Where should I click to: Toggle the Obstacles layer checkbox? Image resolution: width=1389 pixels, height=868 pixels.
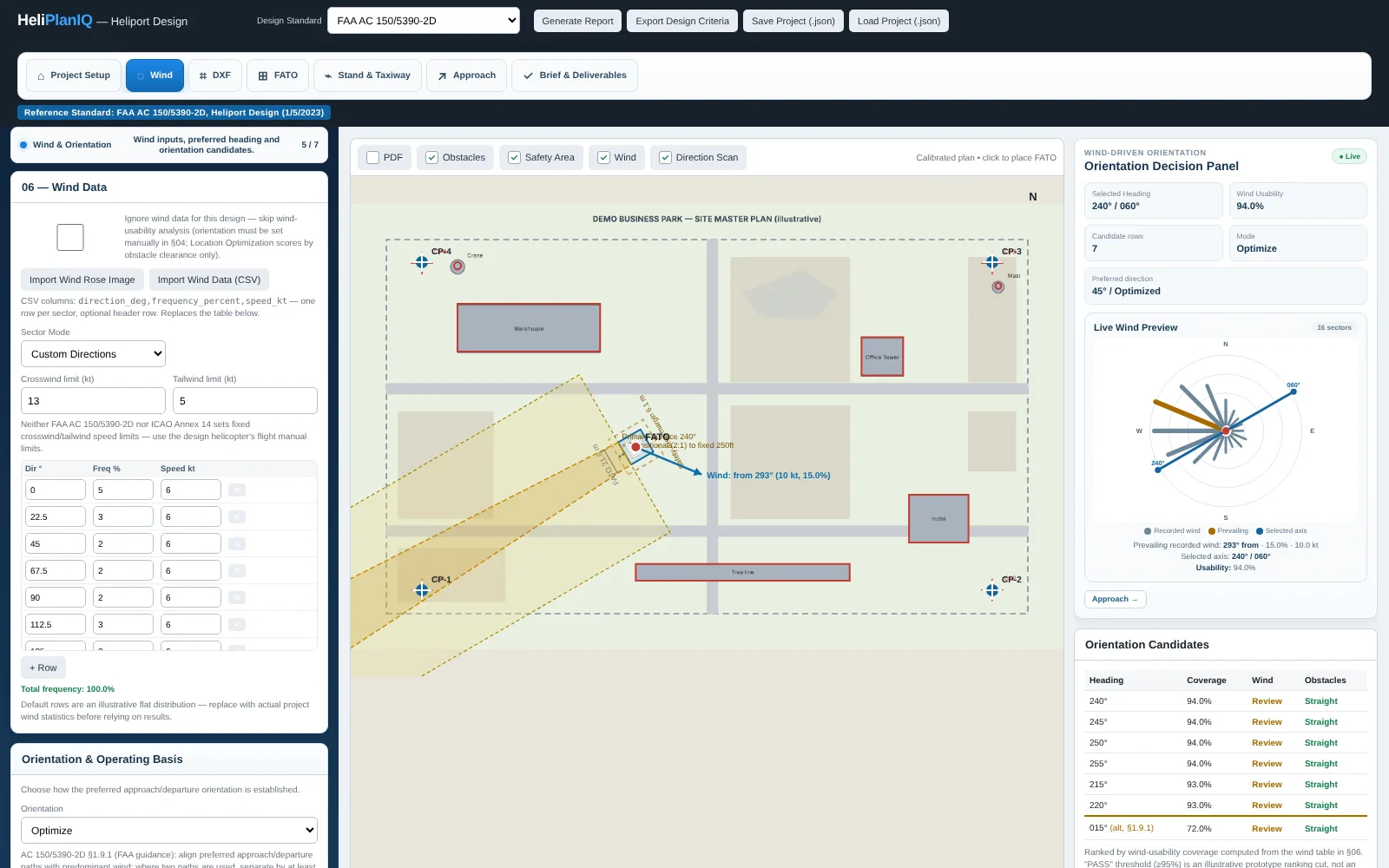click(x=431, y=158)
